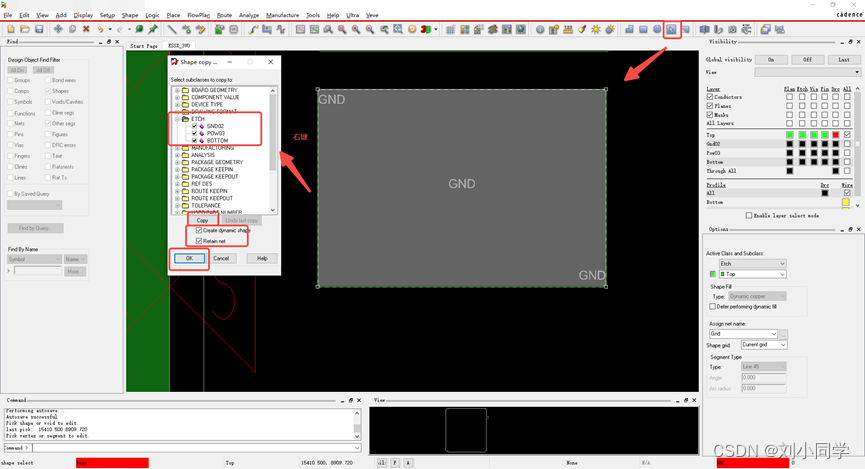Toggle the Create dynamic shape checkbox
Viewport: 865px width, 469px height.
(198, 231)
